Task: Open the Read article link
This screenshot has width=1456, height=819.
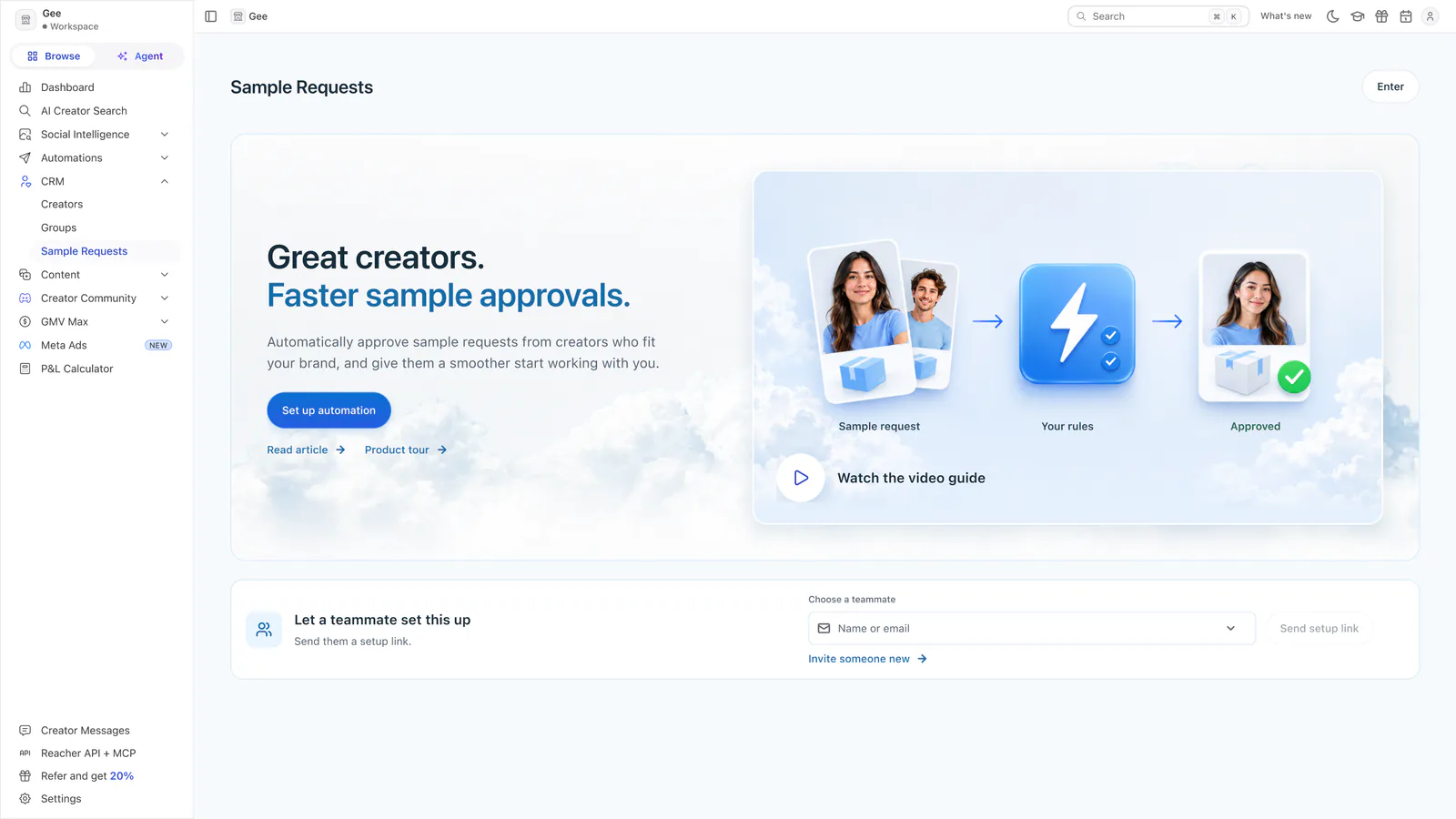Action: click(306, 450)
